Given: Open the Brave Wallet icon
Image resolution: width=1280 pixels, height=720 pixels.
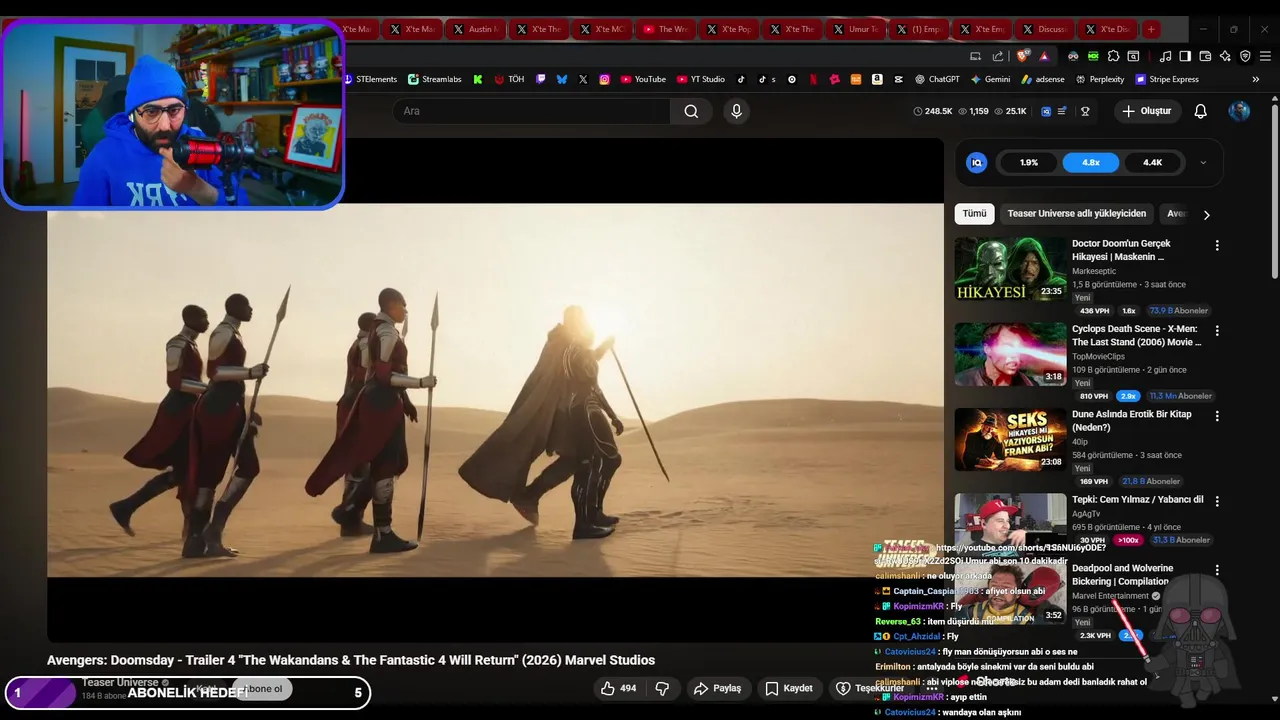Looking at the screenshot, I should click(1205, 56).
